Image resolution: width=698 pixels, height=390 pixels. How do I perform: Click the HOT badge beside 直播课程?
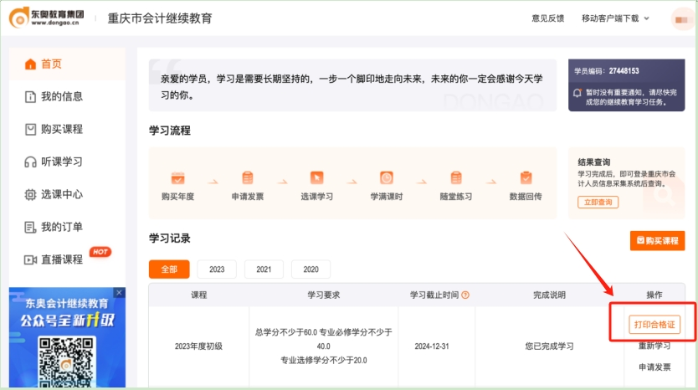click(100, 252)
